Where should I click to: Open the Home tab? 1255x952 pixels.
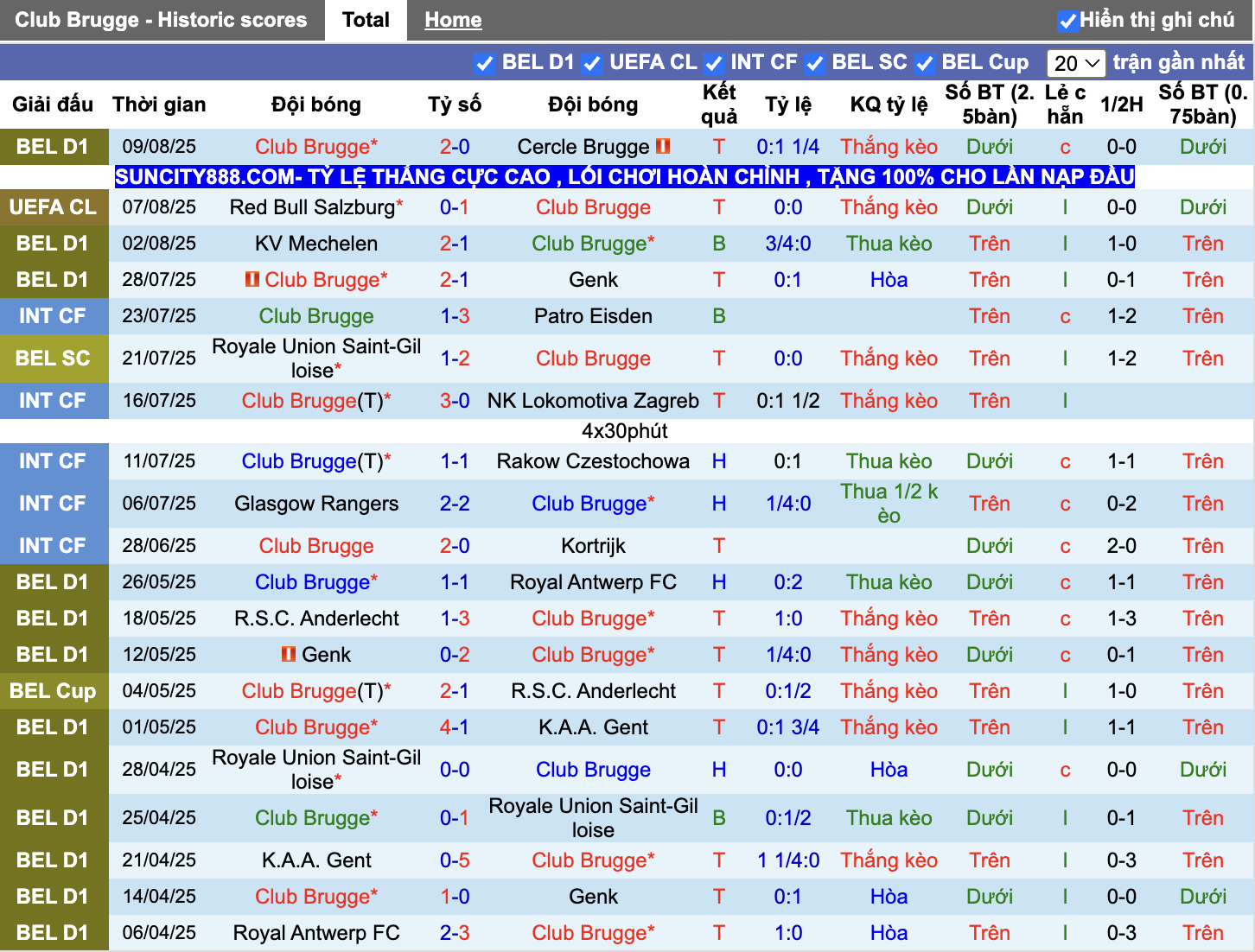(453, 20)
